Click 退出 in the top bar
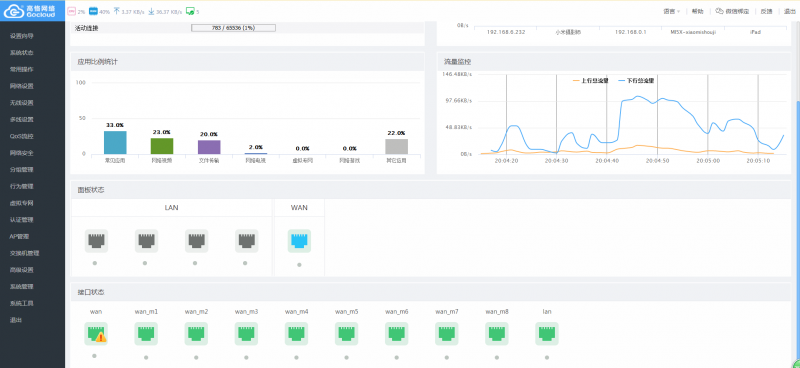 (790, 11)
